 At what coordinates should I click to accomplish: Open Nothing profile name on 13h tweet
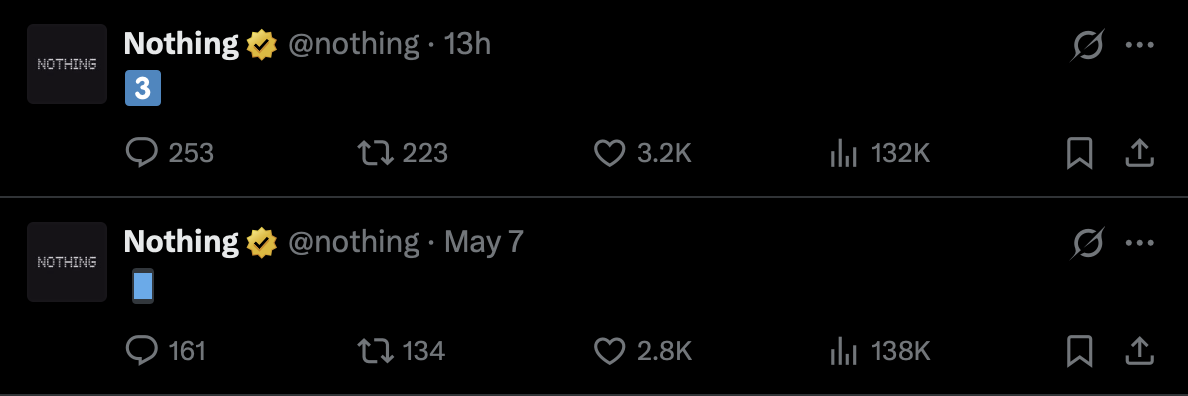point(181,44)
